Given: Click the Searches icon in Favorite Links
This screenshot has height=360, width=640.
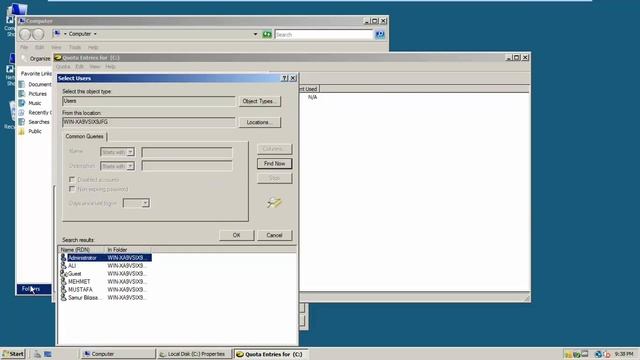Looking at the screenshot, I should point(22,122).
